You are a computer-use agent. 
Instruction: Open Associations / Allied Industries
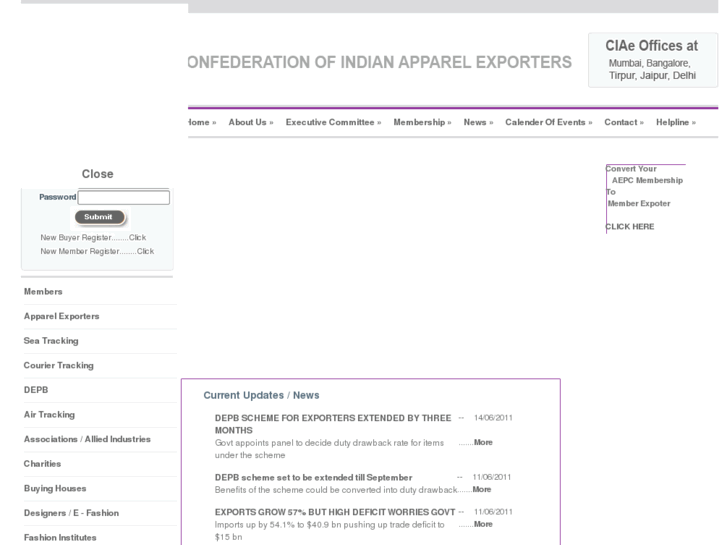coord(87,439)
